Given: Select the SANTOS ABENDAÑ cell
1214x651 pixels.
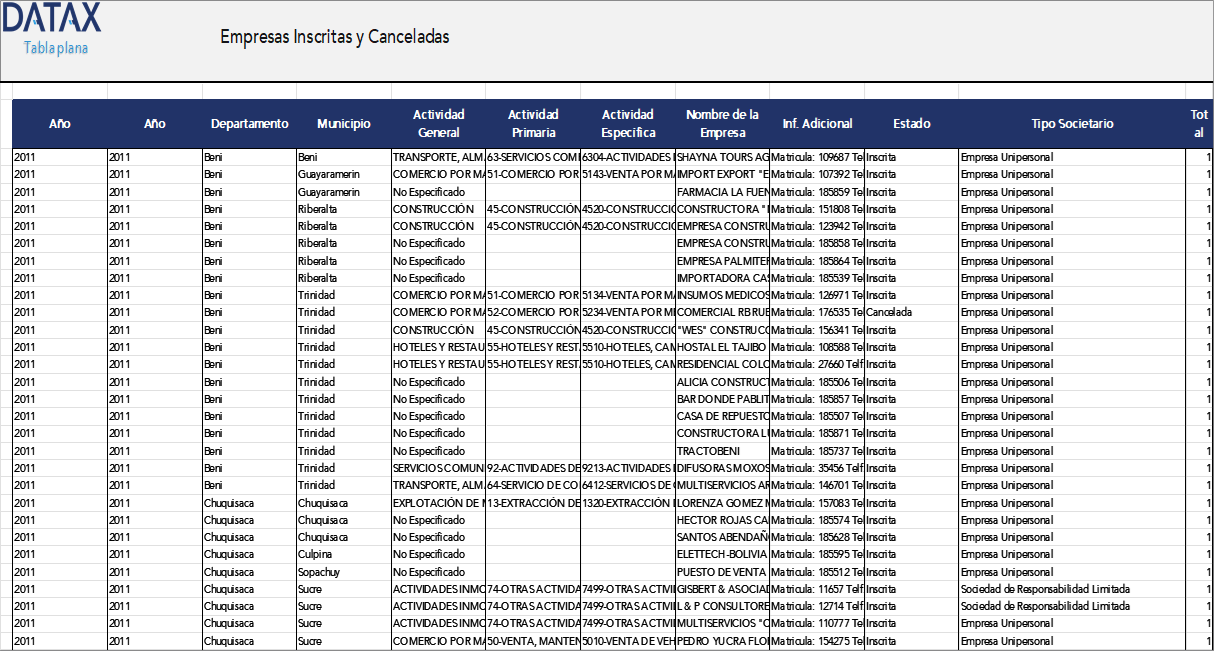Looking at the screenshot, I should point(723,537).
